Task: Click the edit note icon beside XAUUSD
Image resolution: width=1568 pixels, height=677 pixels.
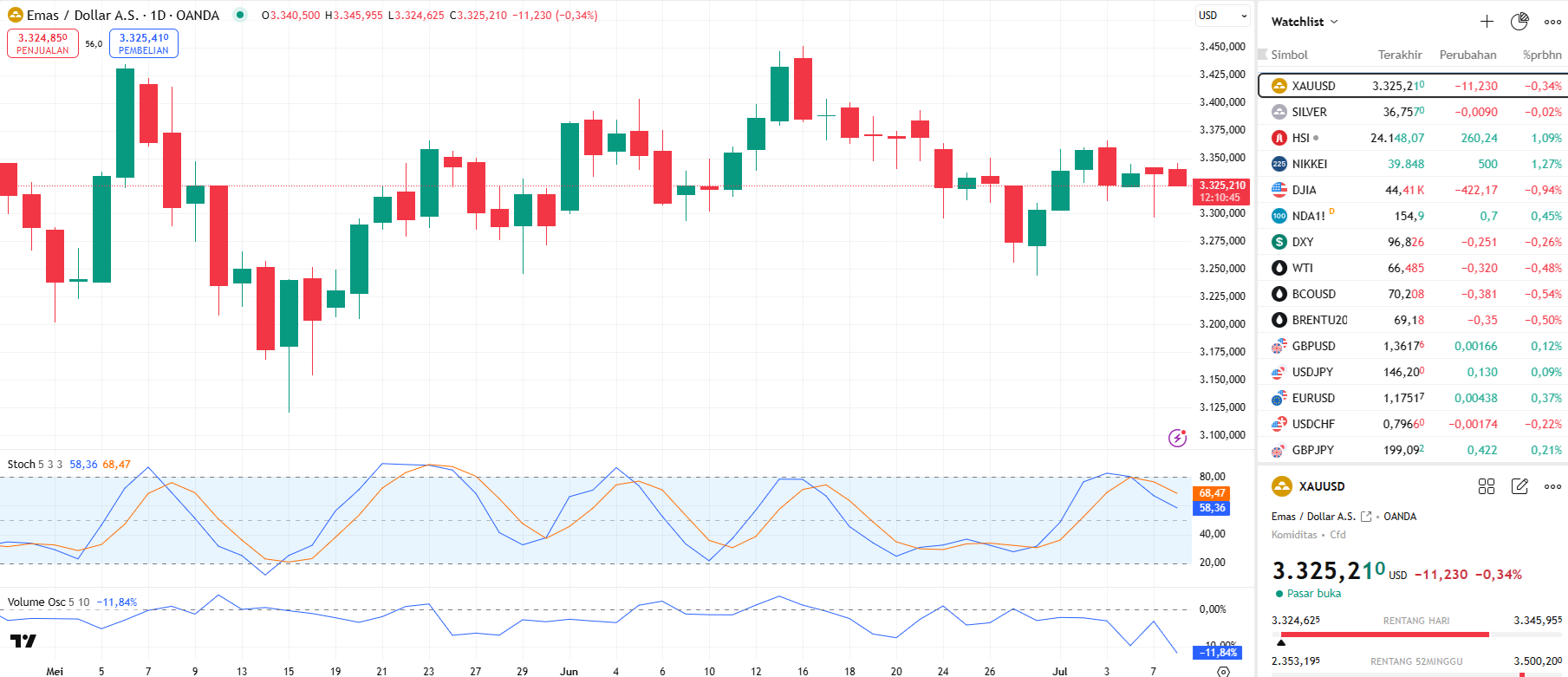Action: click(1519, 486)
